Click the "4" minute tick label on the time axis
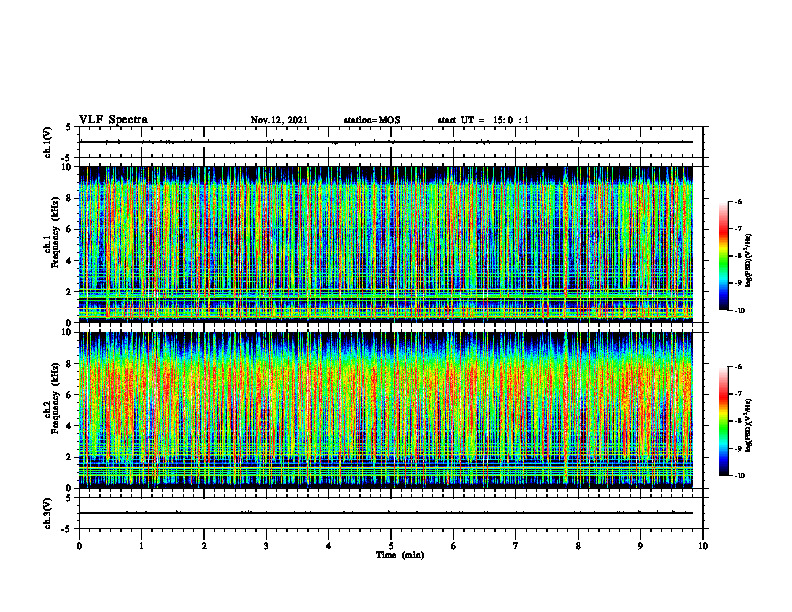Viewport: 792px width, 612px height. [x=329, y=546]
